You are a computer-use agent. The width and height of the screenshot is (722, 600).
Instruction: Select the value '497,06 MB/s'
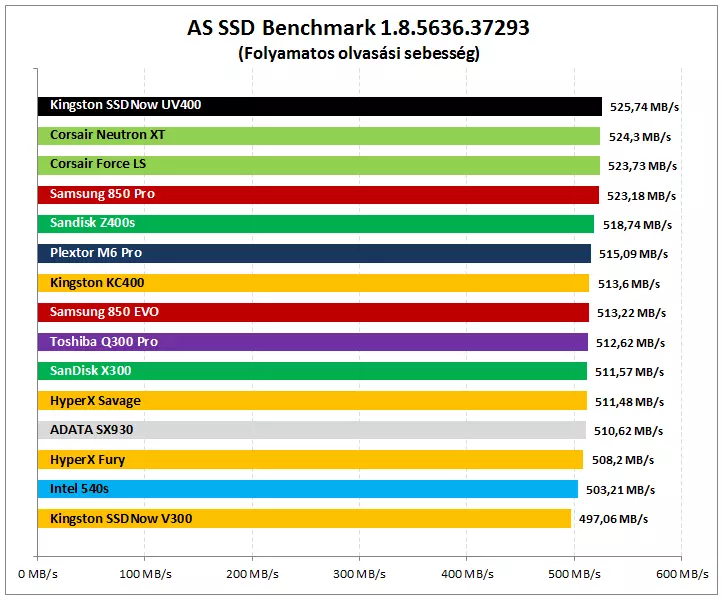coord(613,519)
